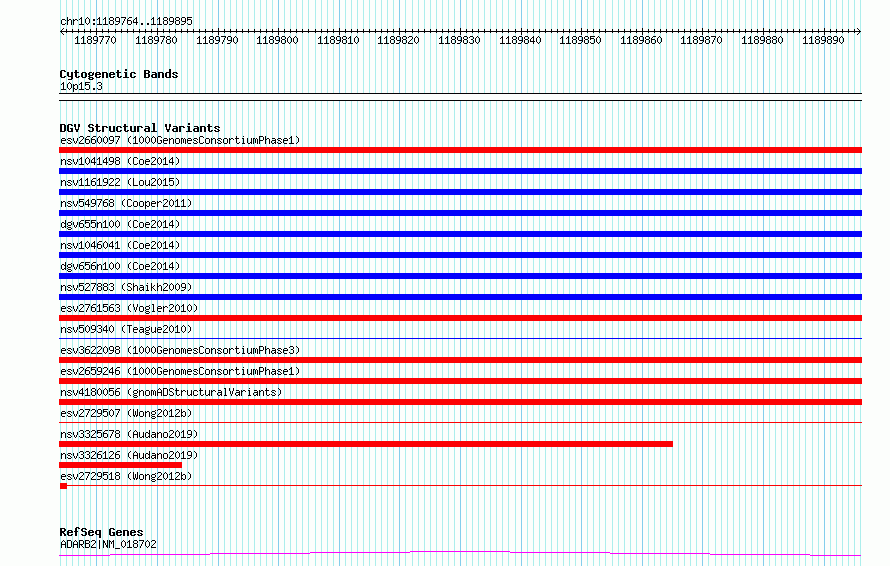Click the Cytogenetic Bands track heading
The height and width of the screenshot is (566, 890).
119,74
